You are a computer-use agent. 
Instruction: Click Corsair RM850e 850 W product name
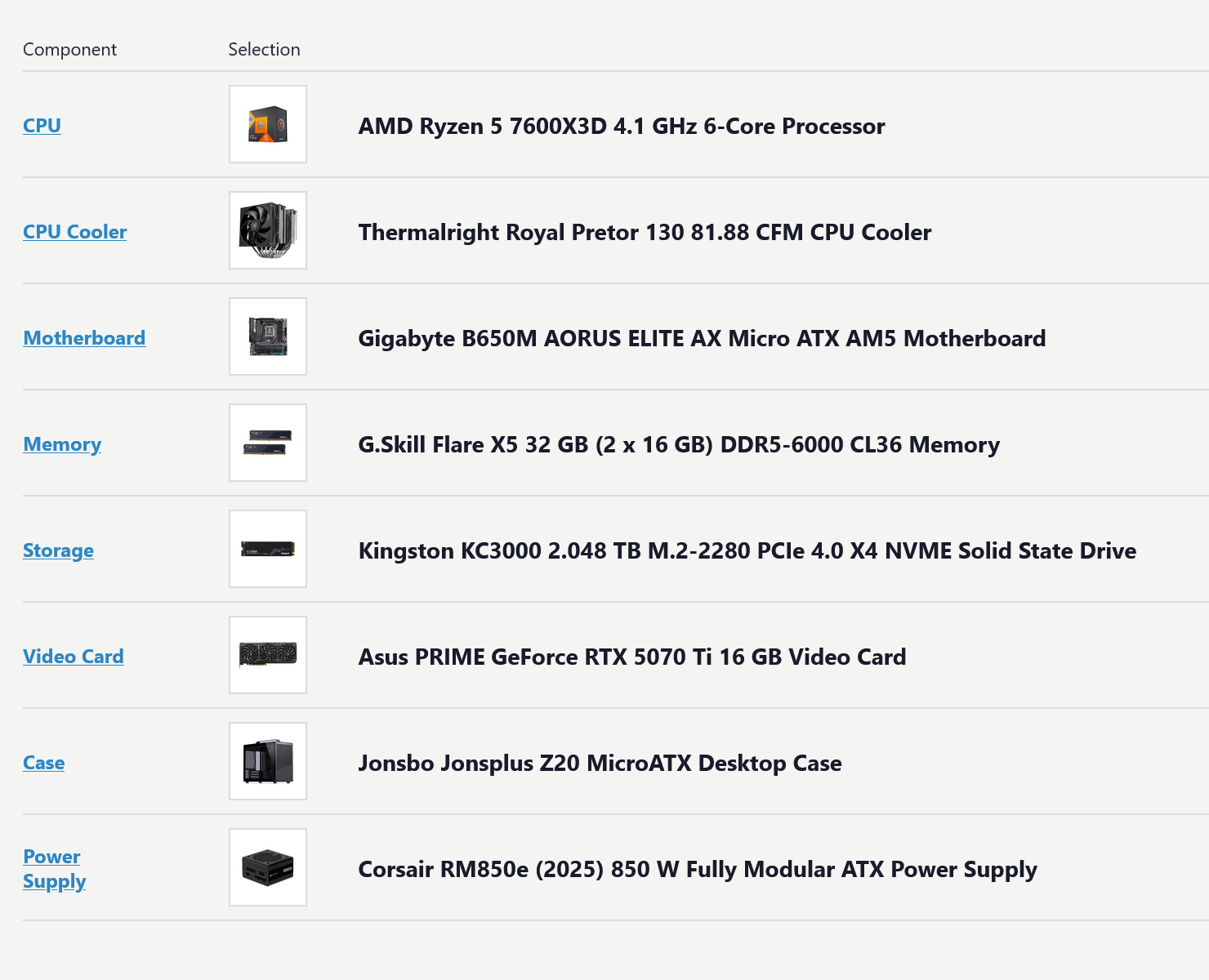coord(698,870)
